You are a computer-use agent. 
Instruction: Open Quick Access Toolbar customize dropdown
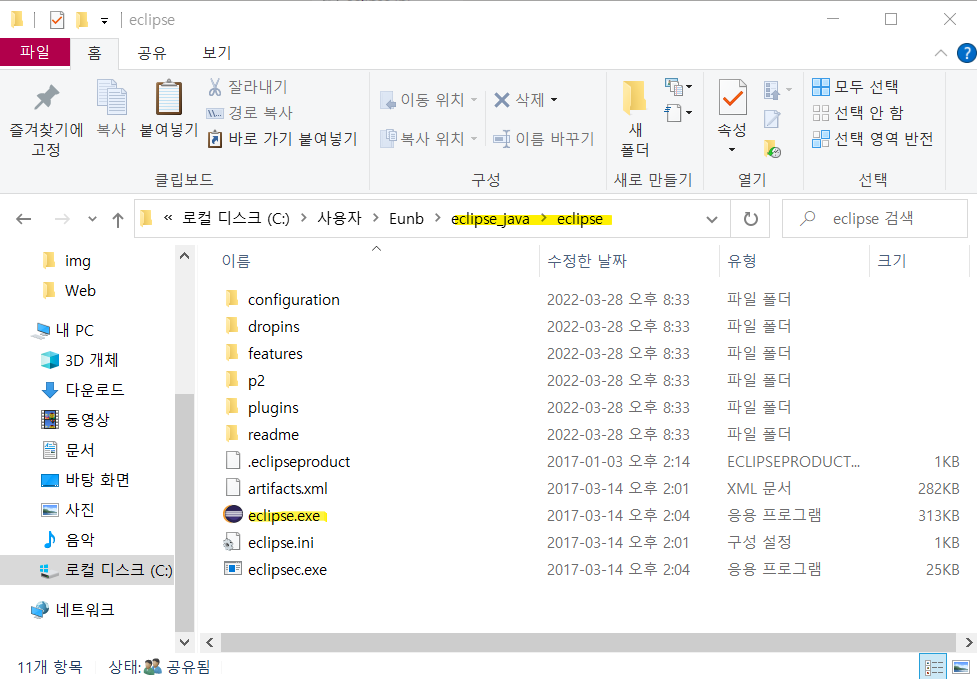pyautogui.click(x=105, y=21)
